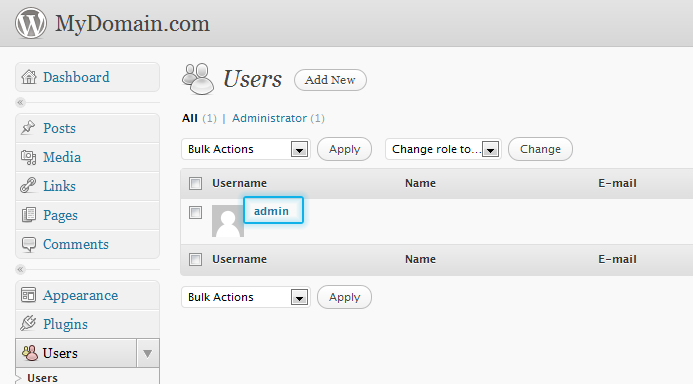
Task: Click the Name column header at top
Action: click(420, 183)
